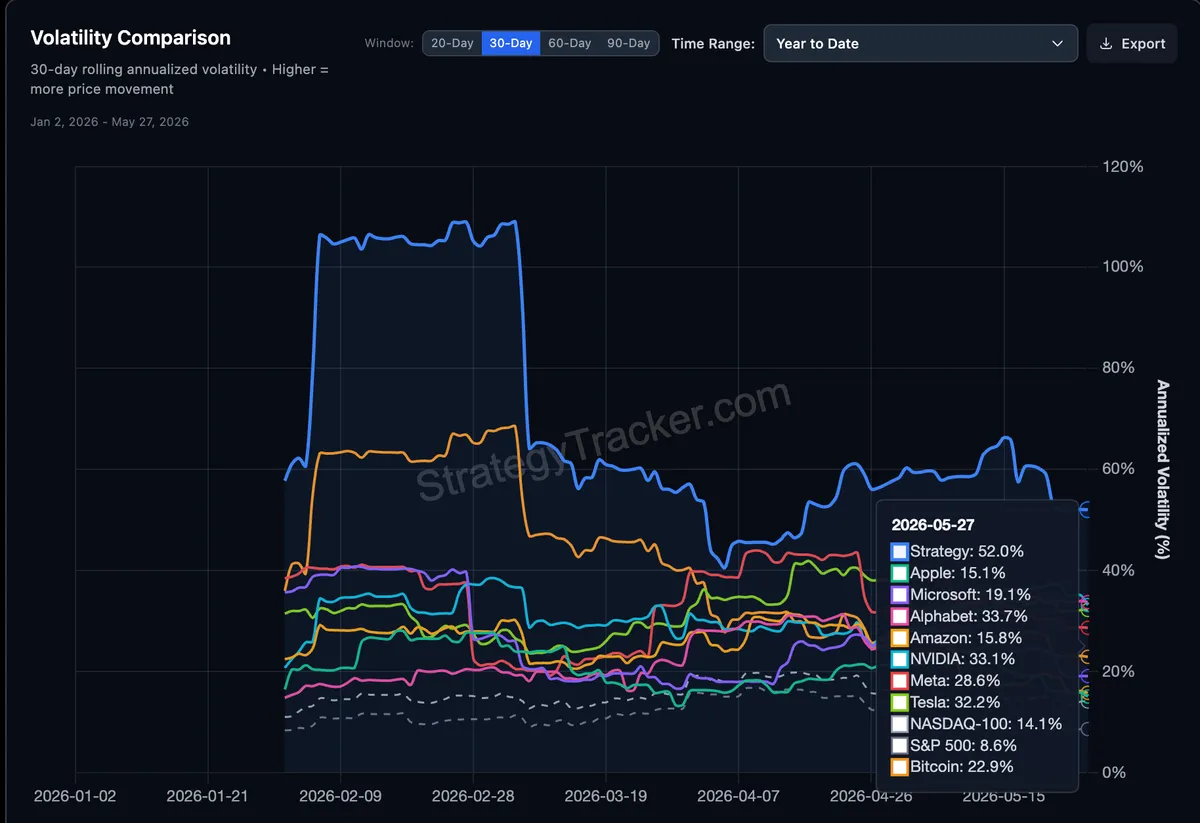Click the 2026-01-02 x-axis date
Screen dimensions: 1200x823
coord(75,797)
